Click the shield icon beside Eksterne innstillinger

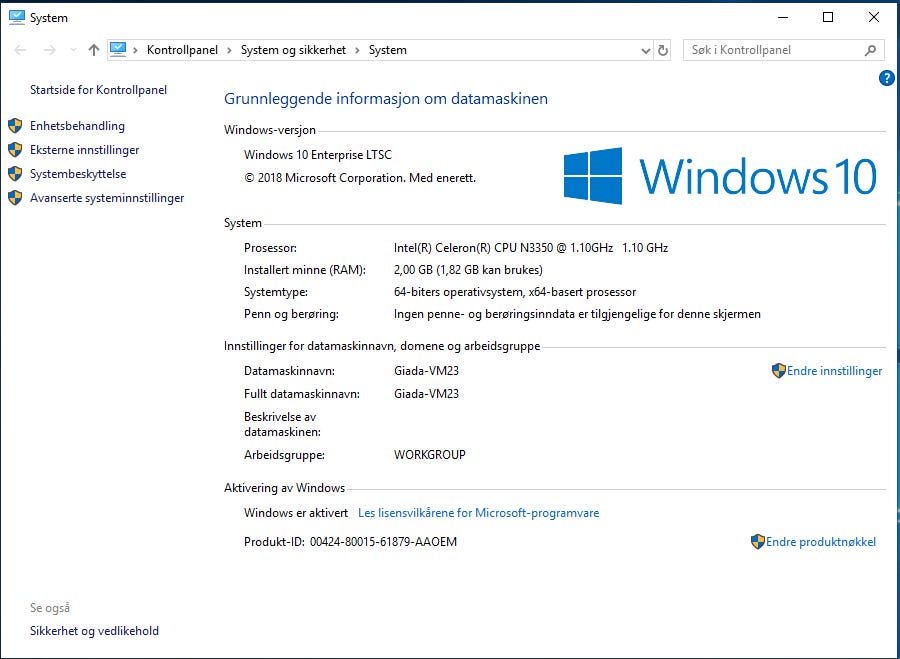tap(15, 150)
